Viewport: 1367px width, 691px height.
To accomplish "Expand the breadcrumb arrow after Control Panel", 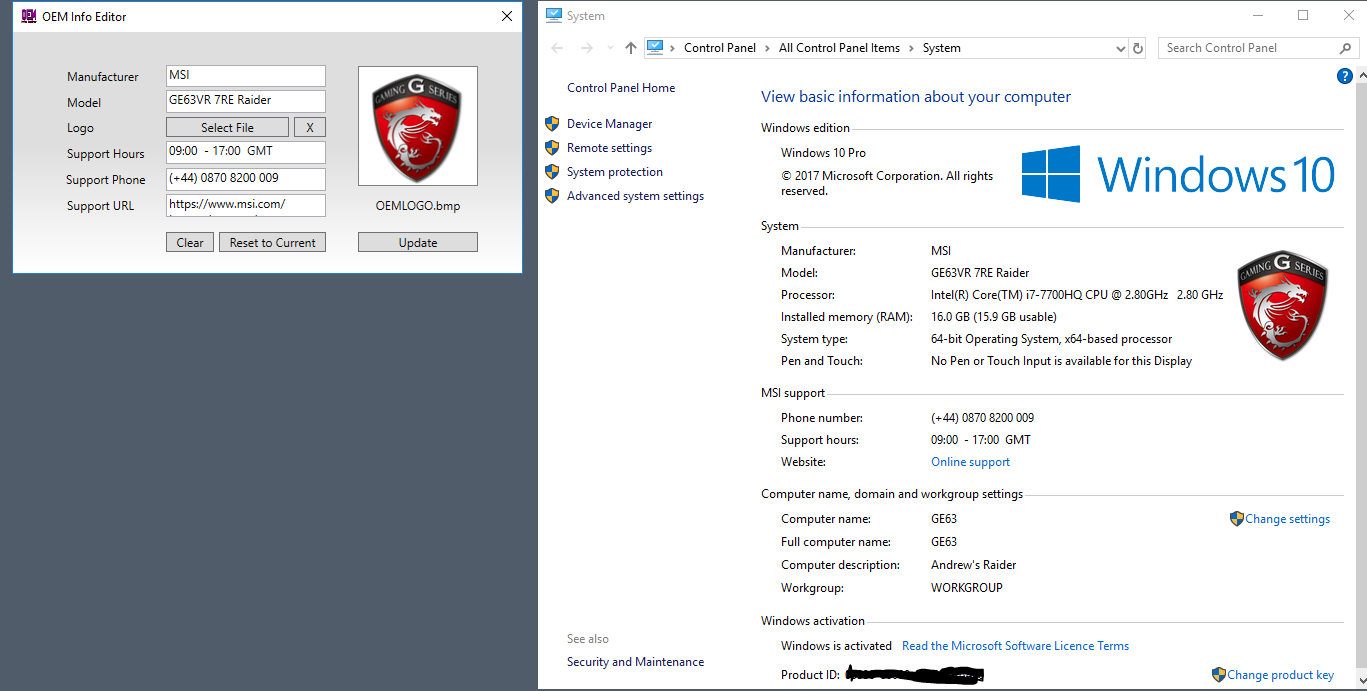I will 767,48.
